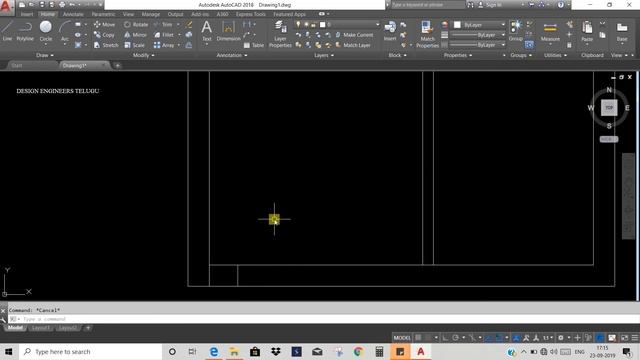Toggle ortho mode in status bar

point(445,338)
